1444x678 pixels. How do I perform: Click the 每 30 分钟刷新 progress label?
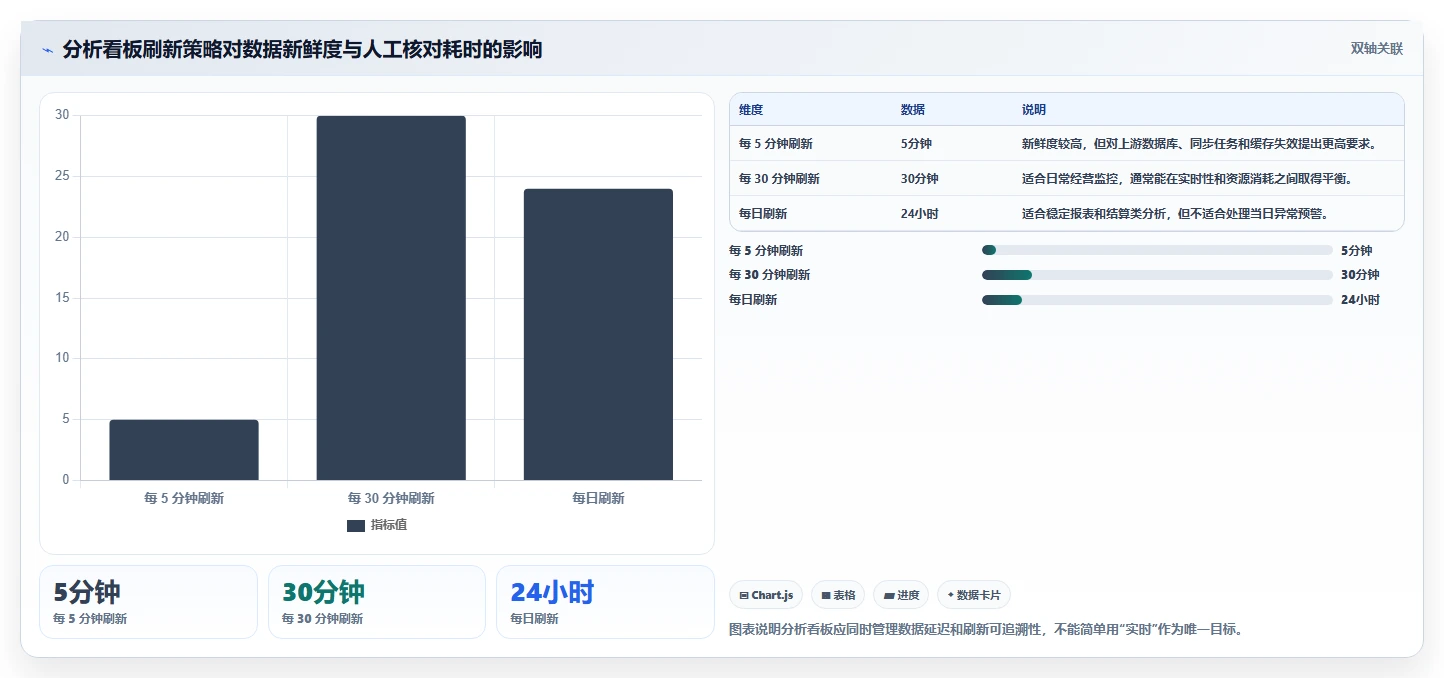pyautogui.click(x=770, y=275)
